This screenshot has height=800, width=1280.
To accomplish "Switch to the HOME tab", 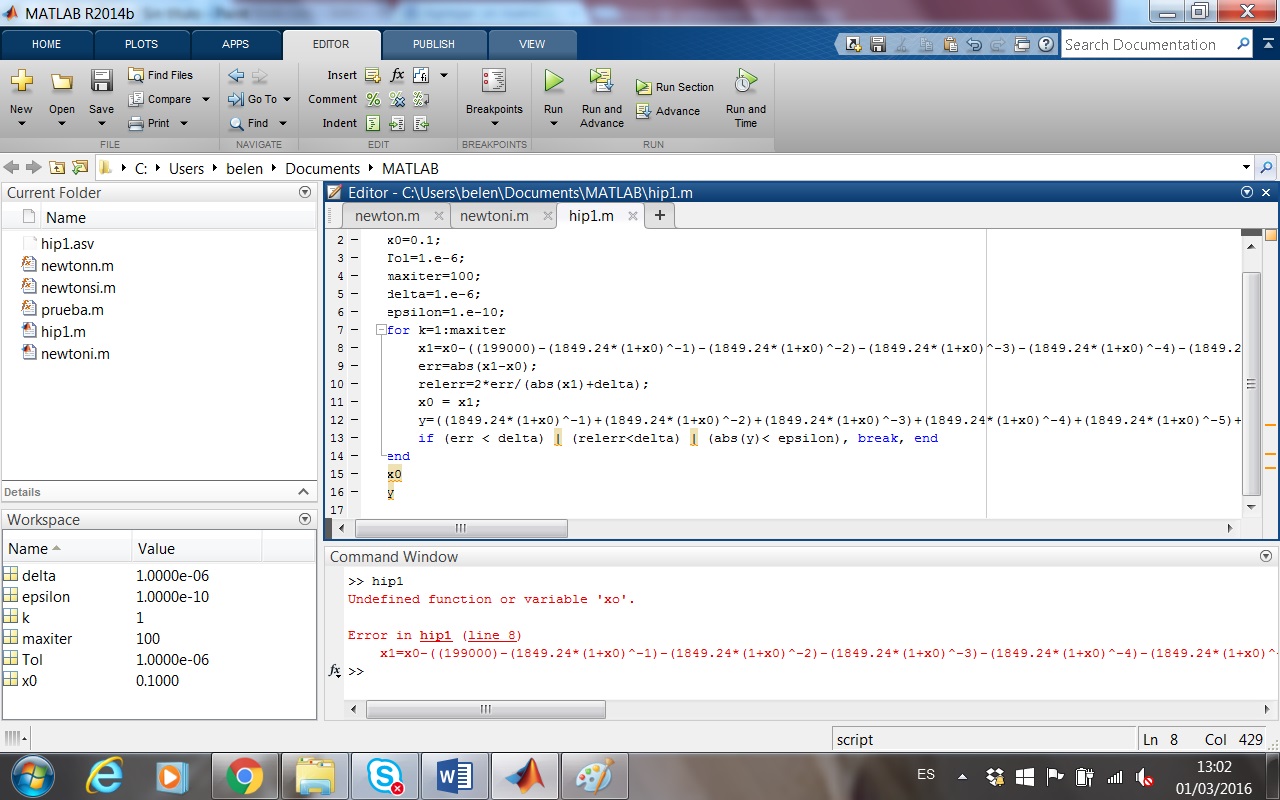I will tap(46, 44).
